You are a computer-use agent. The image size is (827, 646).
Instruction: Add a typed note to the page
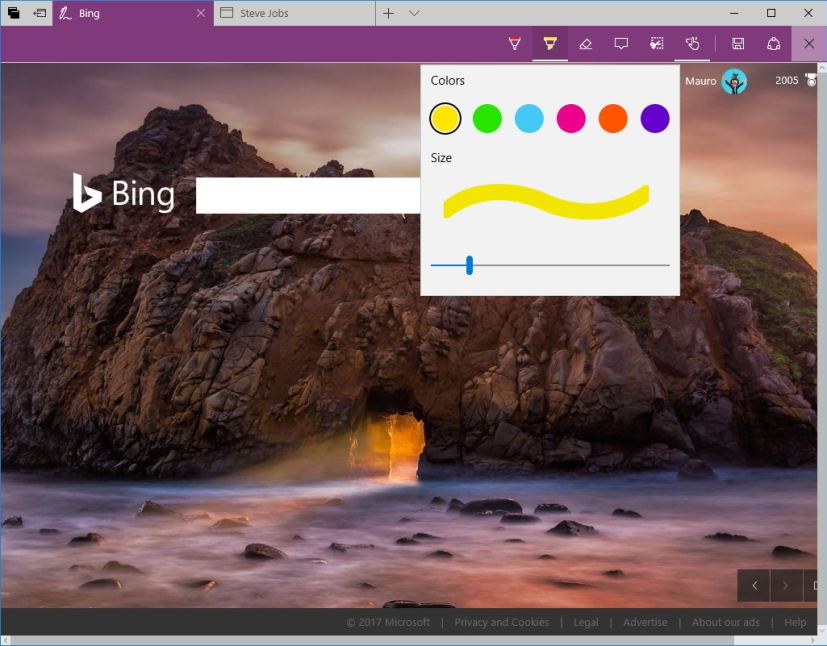point(621,43)
